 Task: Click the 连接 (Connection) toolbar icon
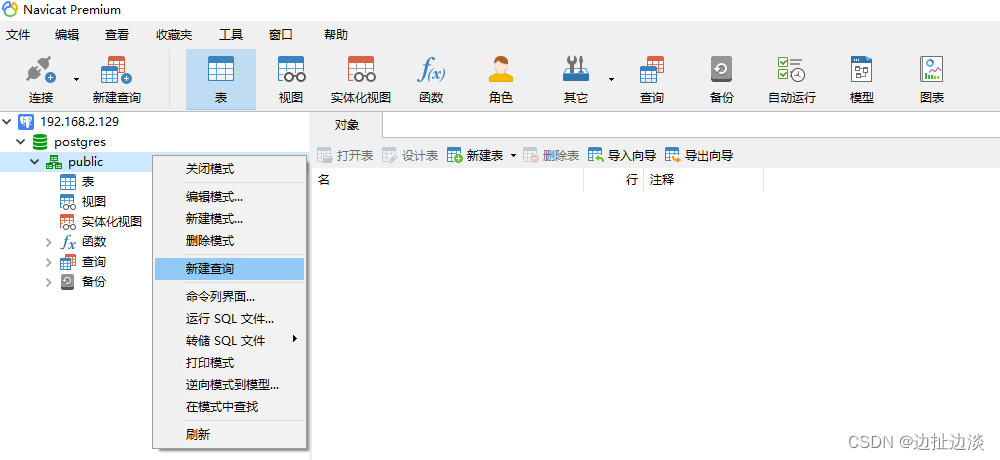[40, 78]
